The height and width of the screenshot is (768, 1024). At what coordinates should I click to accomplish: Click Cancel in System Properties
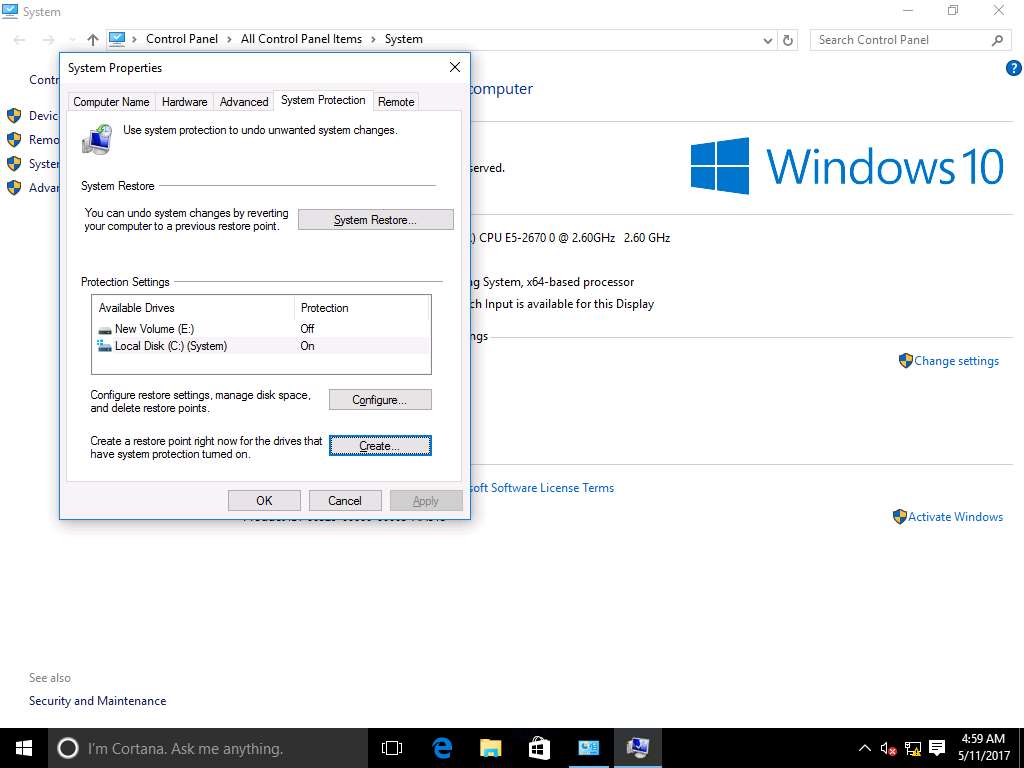(345, 501)
